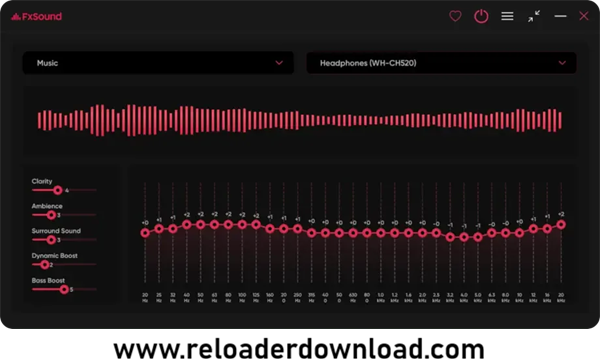Screen dimensions: 600x364
Task: Click the Dynamic Boost label text
Action: point(54,256)
